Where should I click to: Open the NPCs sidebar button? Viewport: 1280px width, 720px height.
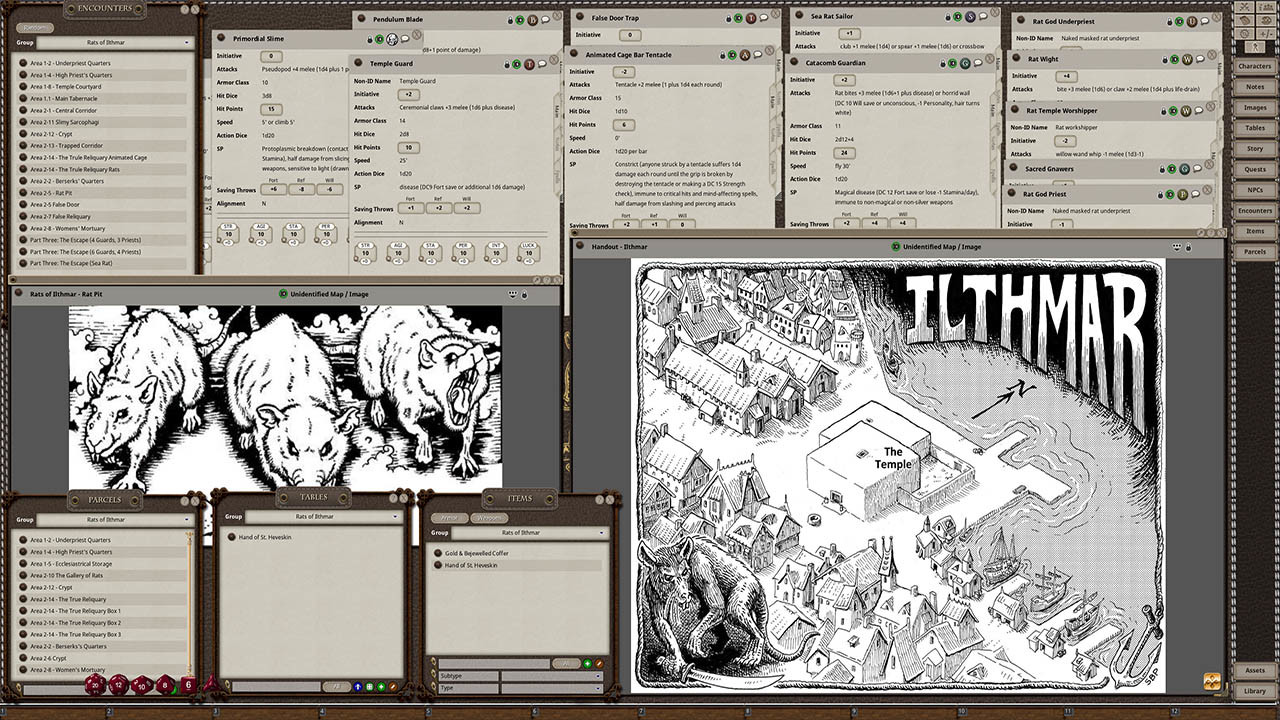pyautogui.click(x=1254, y=190)
